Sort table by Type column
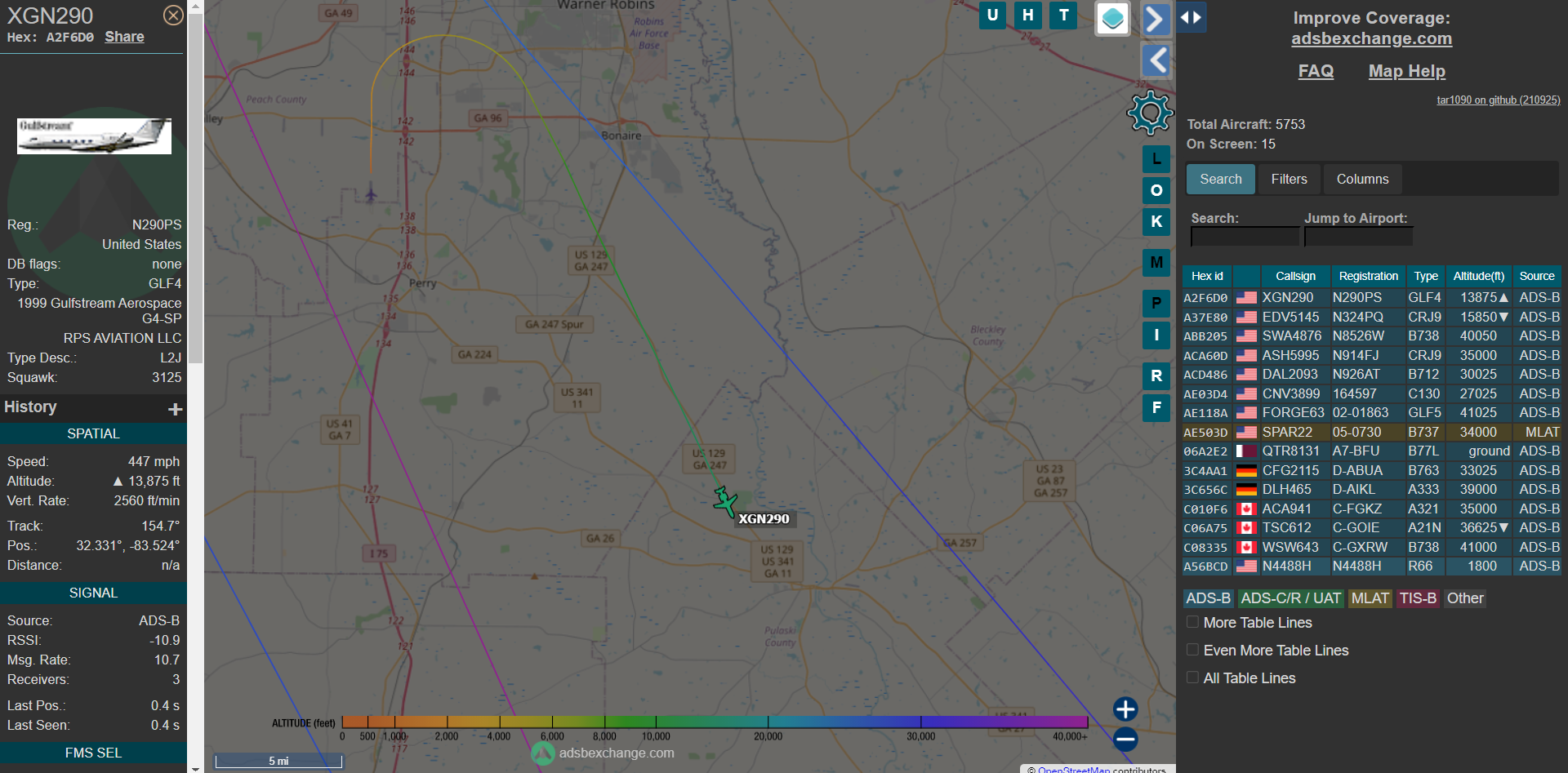Image resolution: width=1568 pixels, height=773 pixels. coord(1426,276)
